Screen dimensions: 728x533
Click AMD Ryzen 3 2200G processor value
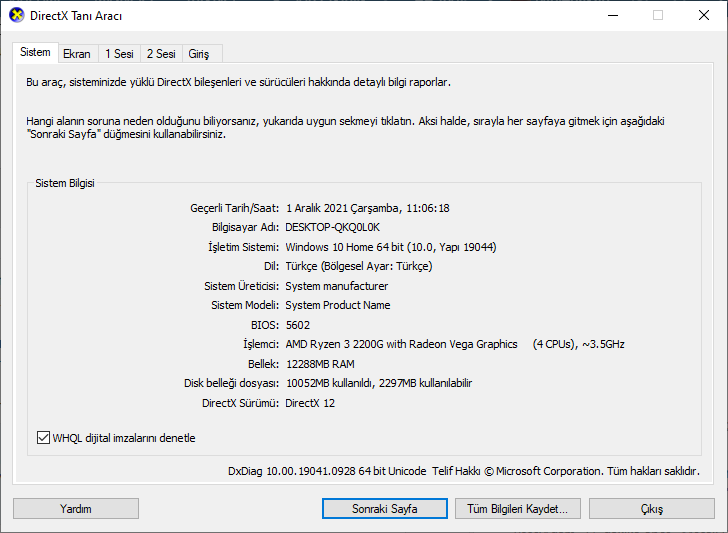coord(455,344)
